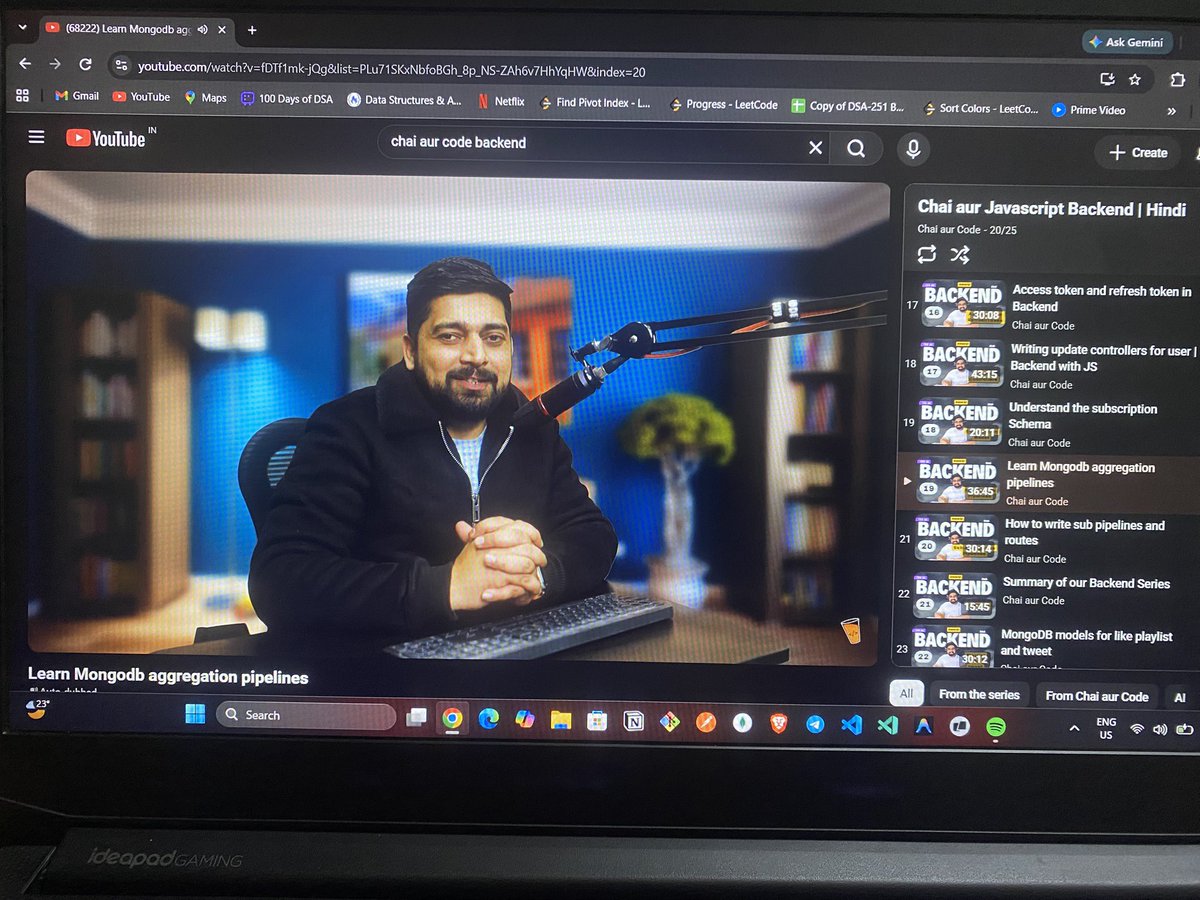
Task: Open the weather widget showing 23°
Action: point(37,709)
